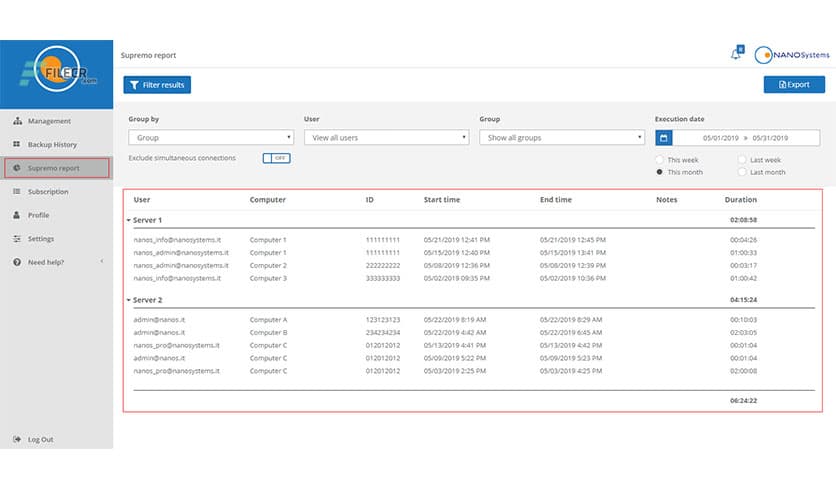
Task: Collapse the Server 2 group
Action: click(128, 300)
